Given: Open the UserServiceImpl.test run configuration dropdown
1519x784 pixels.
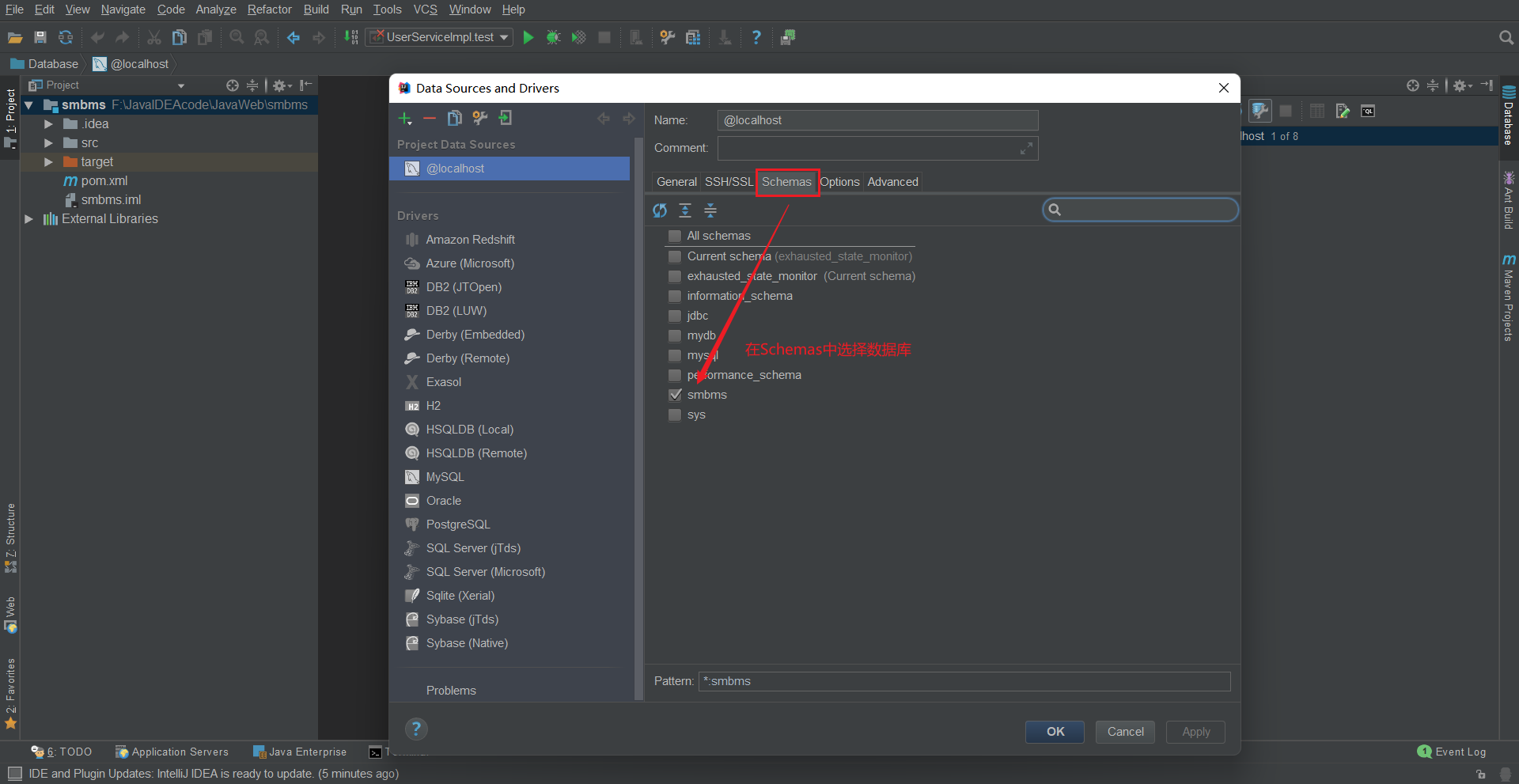Looking at the screenshot, I should (439, 37).
